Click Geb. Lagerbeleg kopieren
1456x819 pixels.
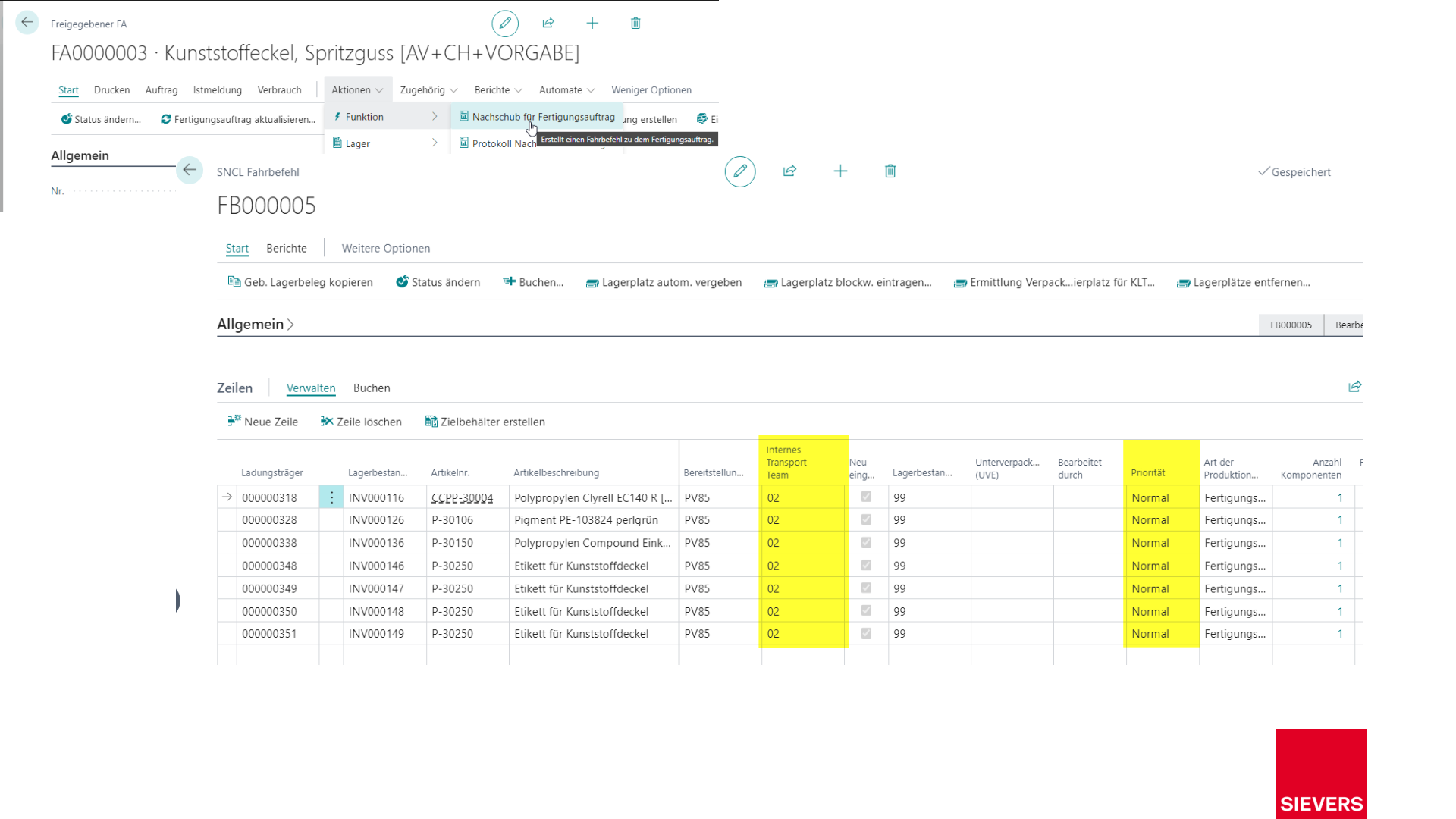pos(300,282)
